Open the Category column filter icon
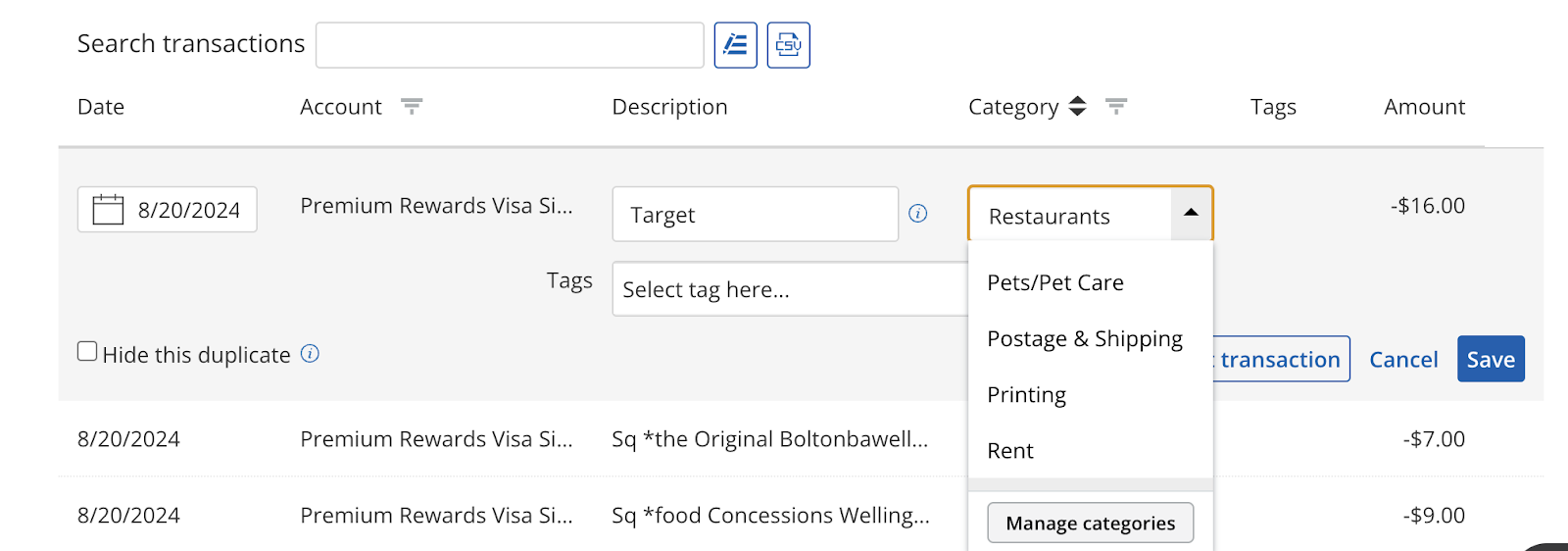This screenshot has width=1568, height=551. [1116, 106]
